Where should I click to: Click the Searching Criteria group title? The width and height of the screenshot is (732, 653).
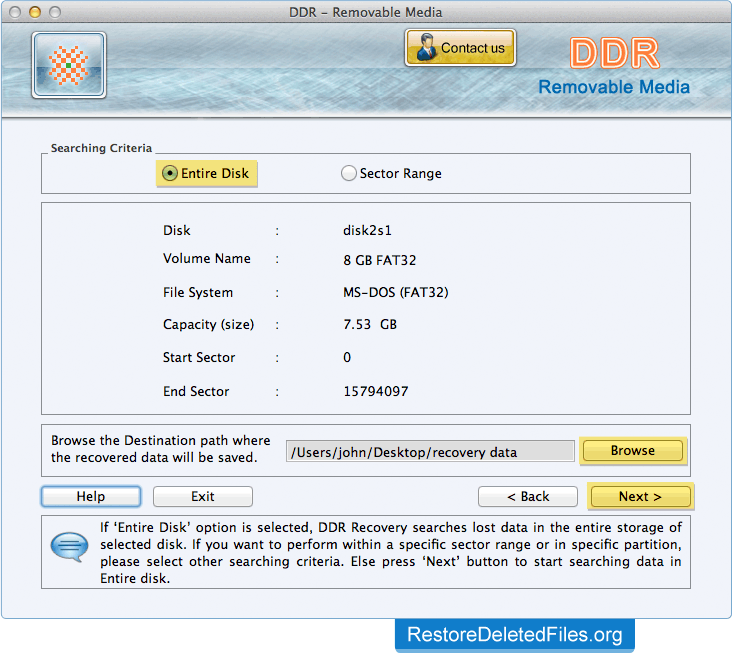[101, 148]
